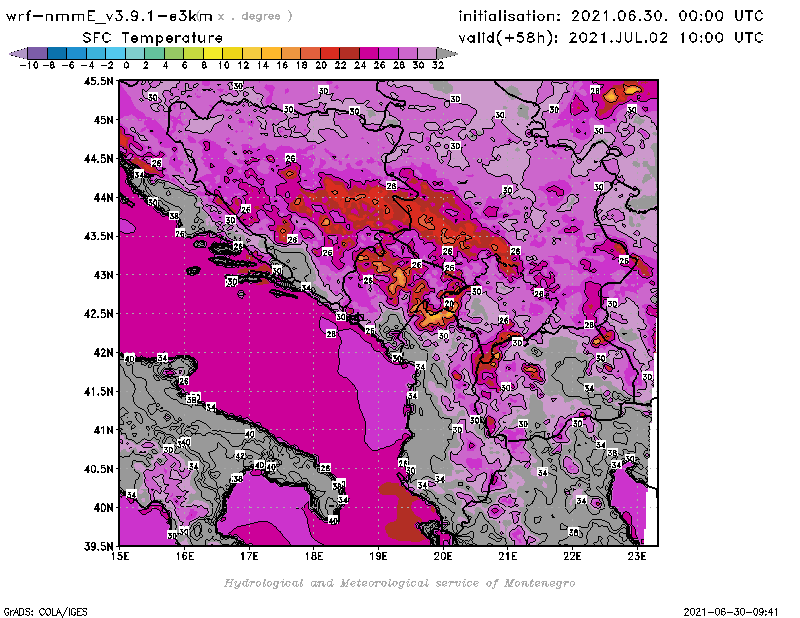Pick the 16 to 18 dark orange swatch
The height and width of the screenshot is (618, 800).
[x=290, y=53]
